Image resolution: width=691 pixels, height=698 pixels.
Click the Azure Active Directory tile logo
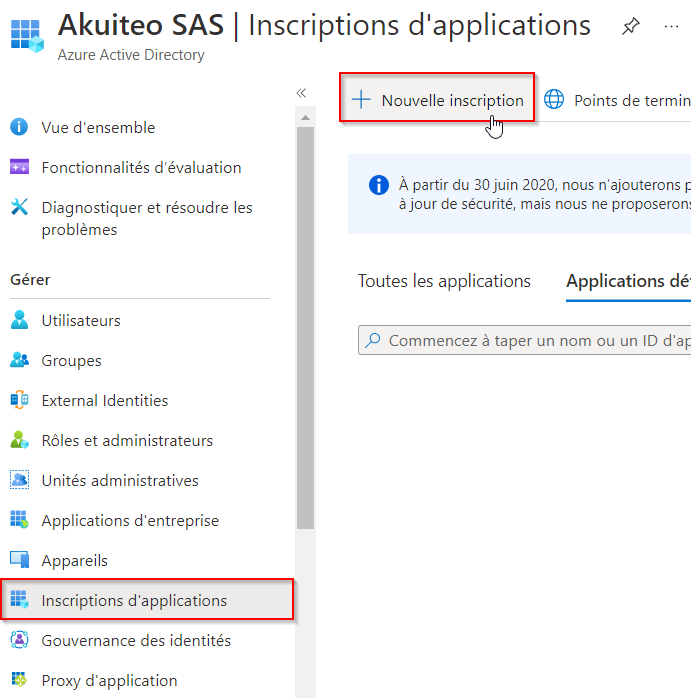click(27, 36)
